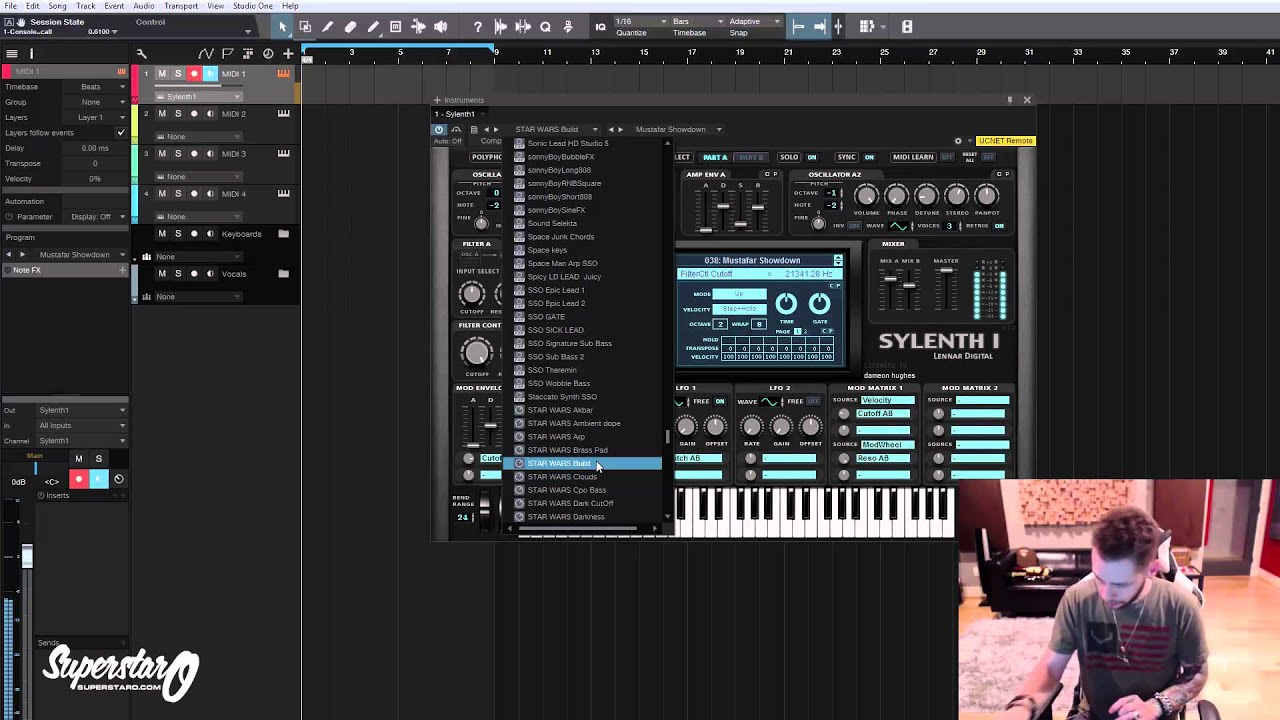Switch to PART B in Sylenth1
Screen dimensions: 1280x720
[x=753, y=157]
